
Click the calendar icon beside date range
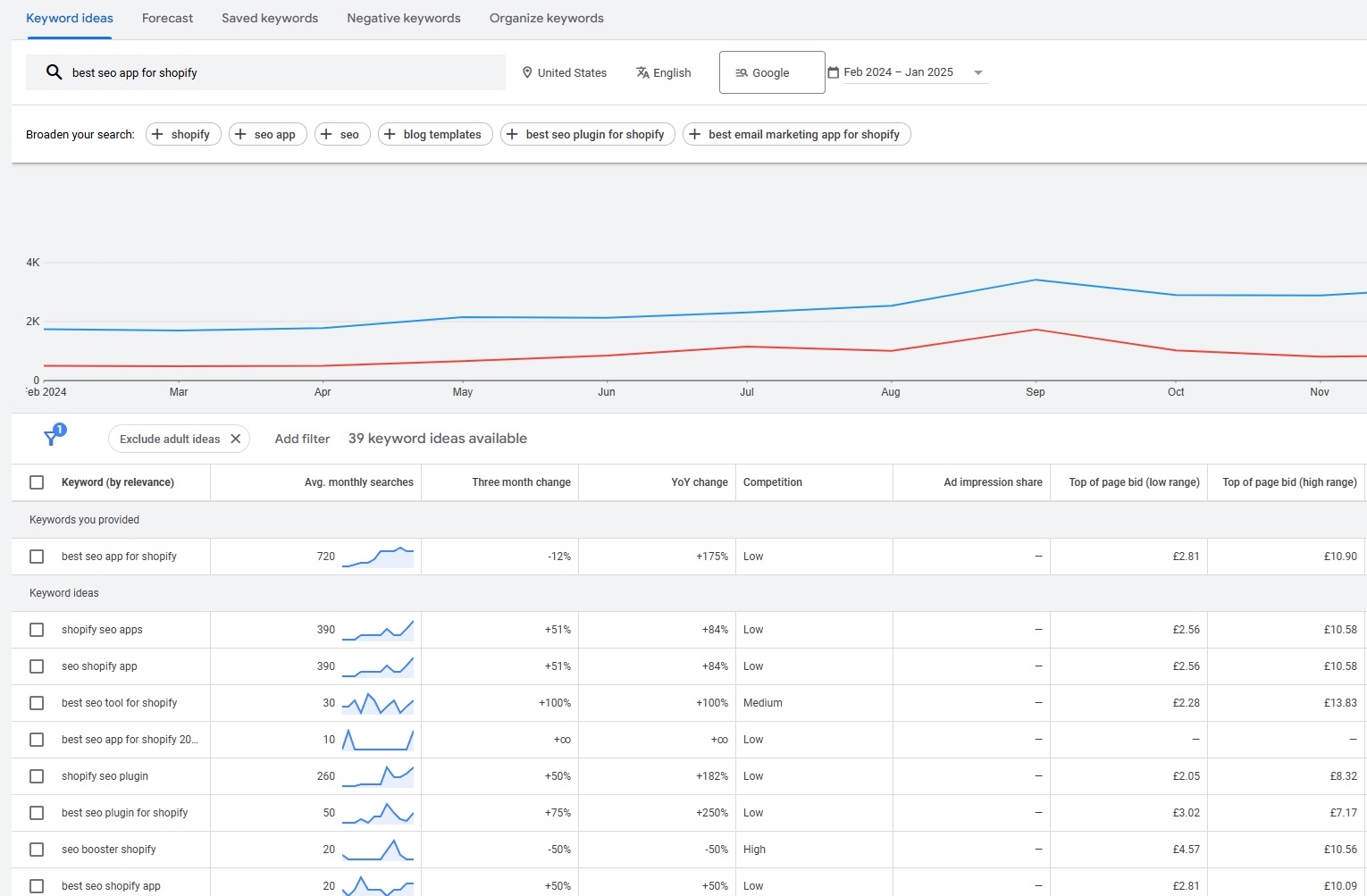tap(834, 72)
